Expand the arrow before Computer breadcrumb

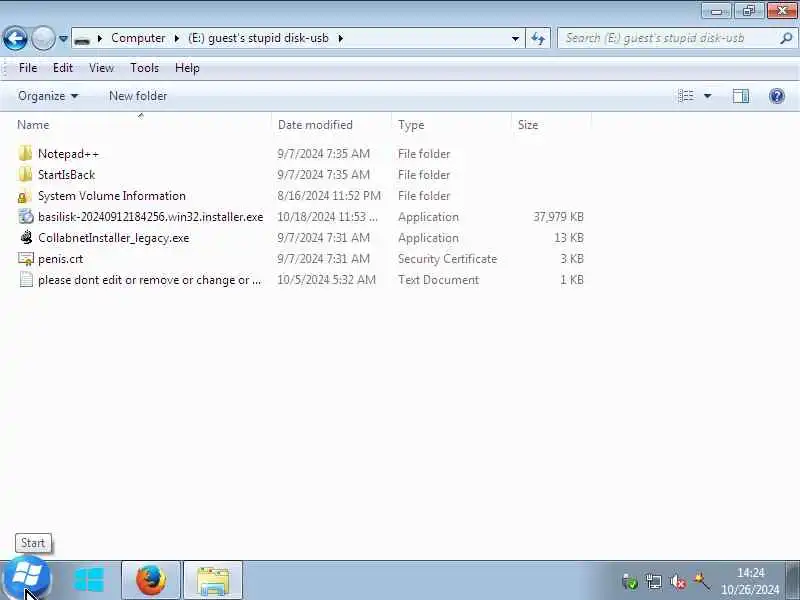(100, 38)
